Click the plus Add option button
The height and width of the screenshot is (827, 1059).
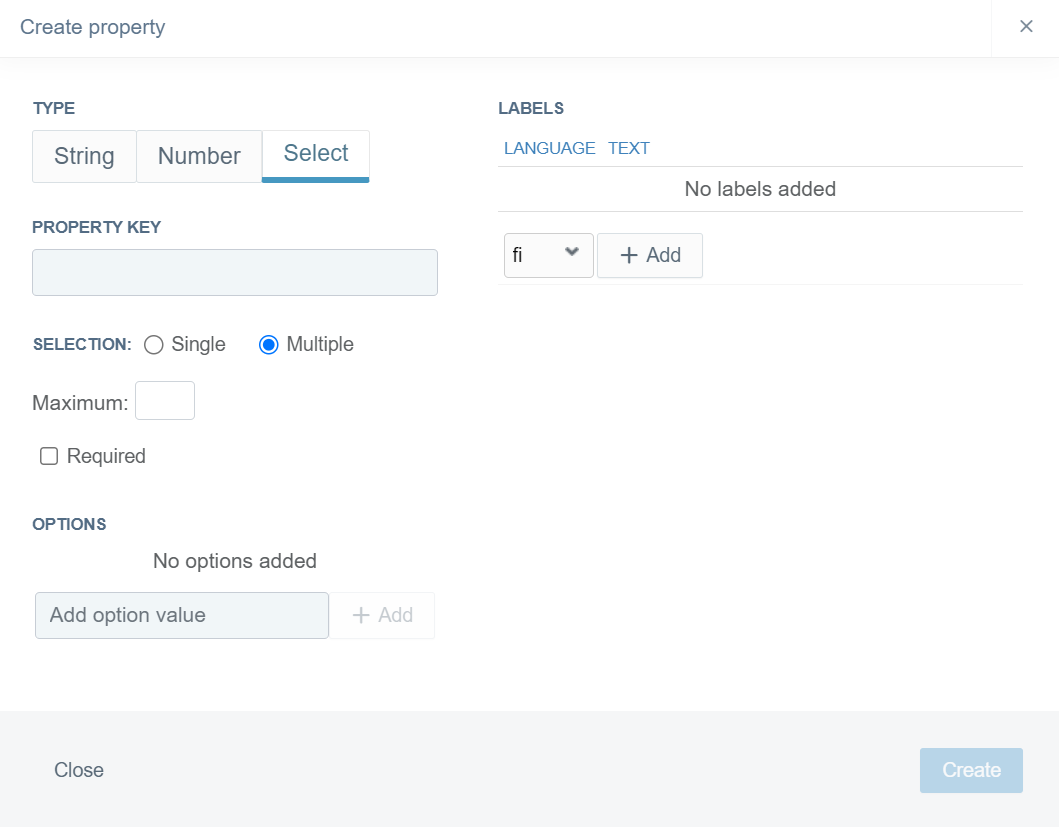(x=382, y=615)
